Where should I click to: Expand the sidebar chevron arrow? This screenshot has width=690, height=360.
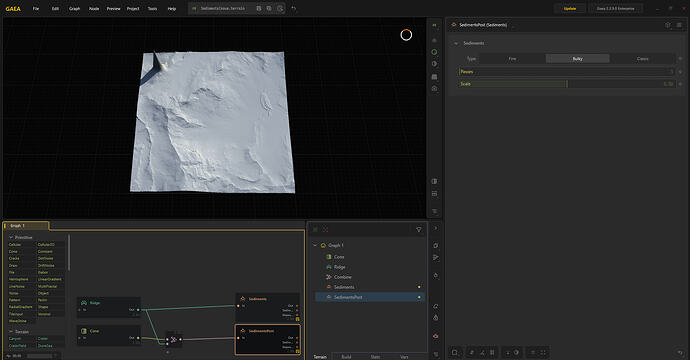436,228
